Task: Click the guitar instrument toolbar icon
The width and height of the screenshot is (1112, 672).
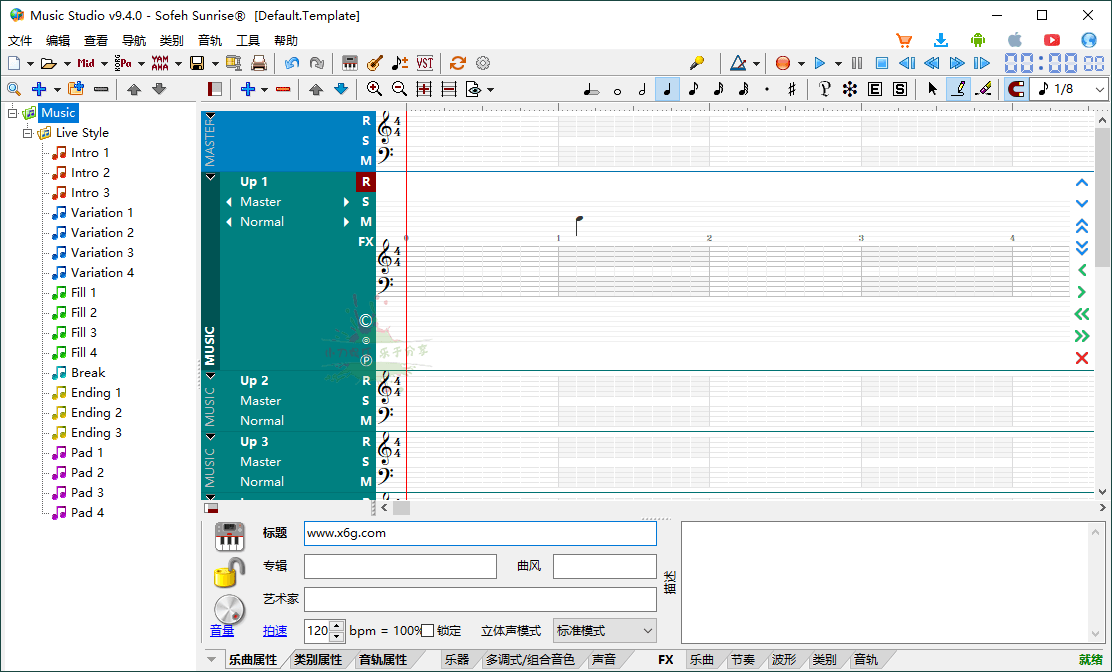Action: pyautogui.click(x=373, y=62)
